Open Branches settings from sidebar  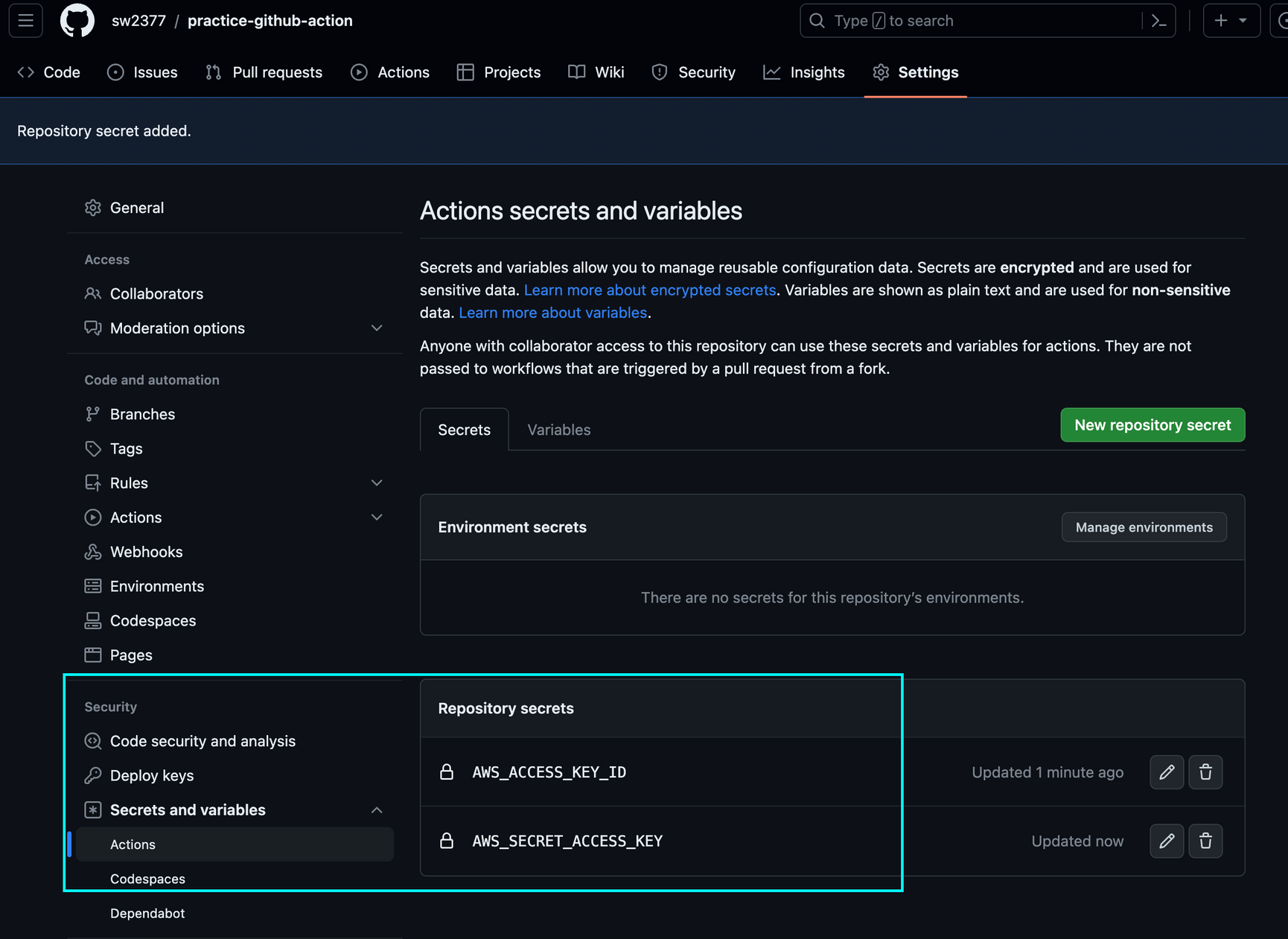tap(142, 414)
